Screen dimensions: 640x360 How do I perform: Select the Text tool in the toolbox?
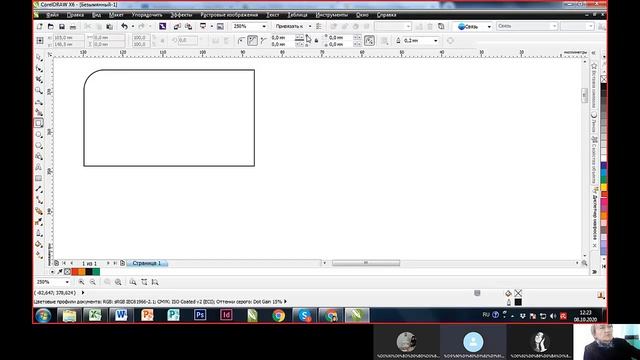pyautogui.click(x=39, y=167)
